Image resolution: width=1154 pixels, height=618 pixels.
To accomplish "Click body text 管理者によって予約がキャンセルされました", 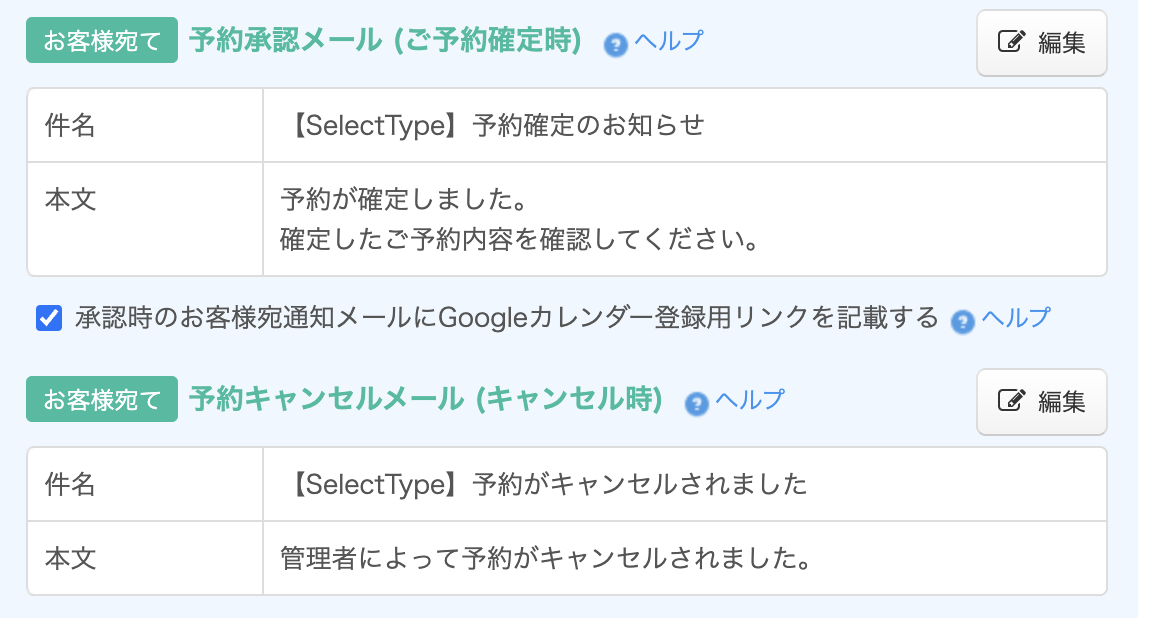I will (545, 558).
